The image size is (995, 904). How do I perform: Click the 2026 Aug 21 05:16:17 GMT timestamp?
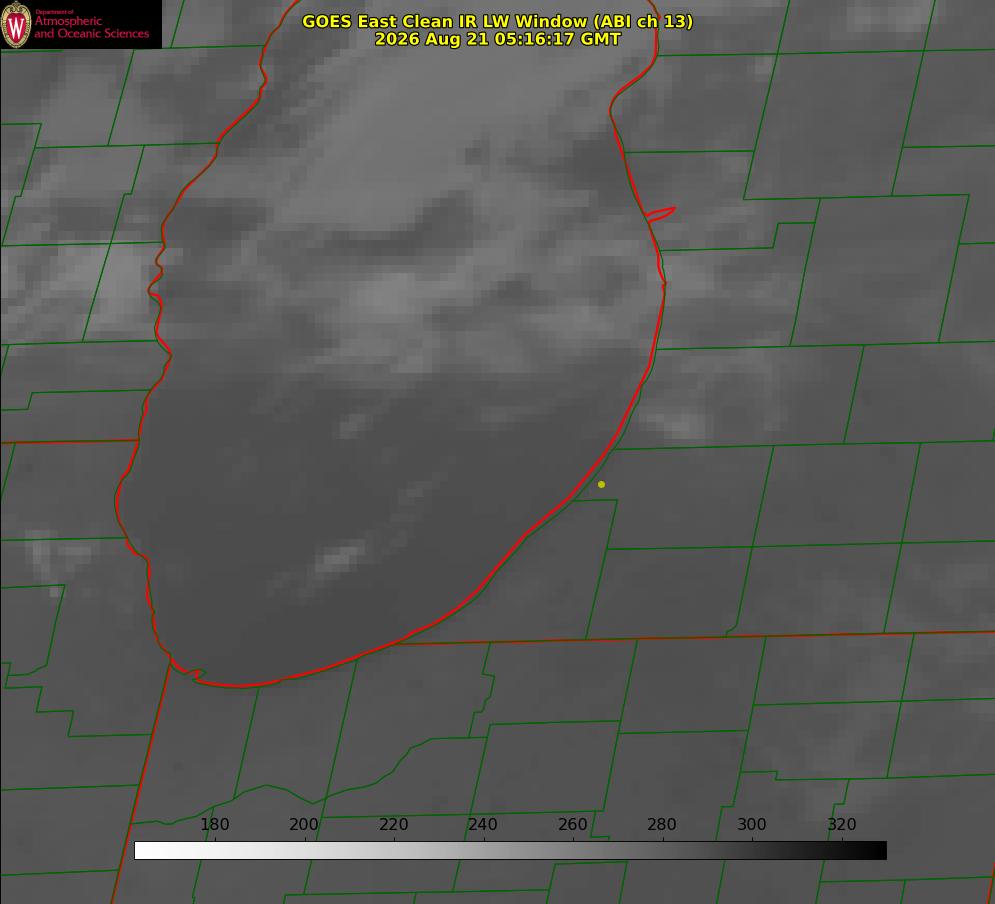pyautogui.click(x=497, y=39)
